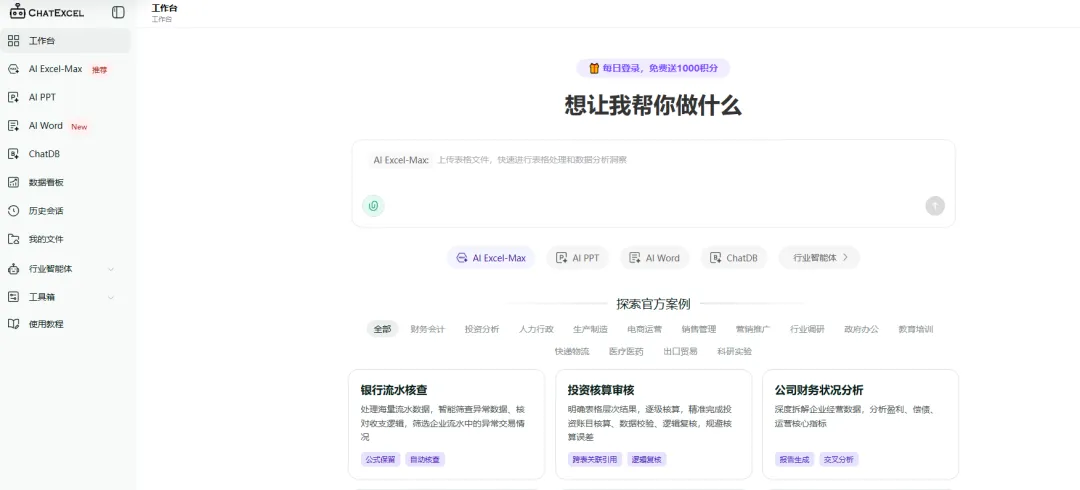This screenshot has width=1080, height=490.
Task: Select the 科研实验 case category tab
Action: [x=735, y=351]
